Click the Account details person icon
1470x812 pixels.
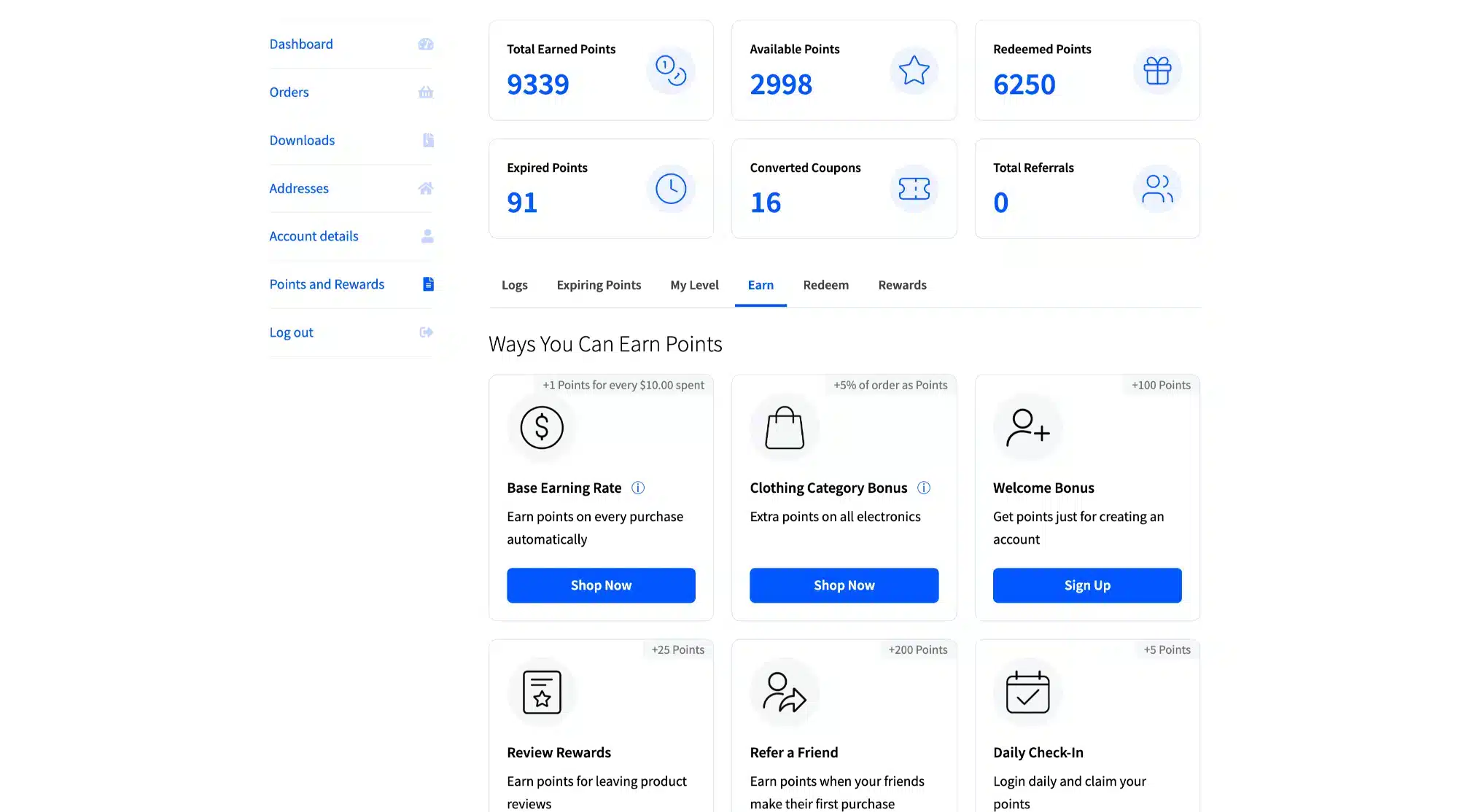(427, 236)
